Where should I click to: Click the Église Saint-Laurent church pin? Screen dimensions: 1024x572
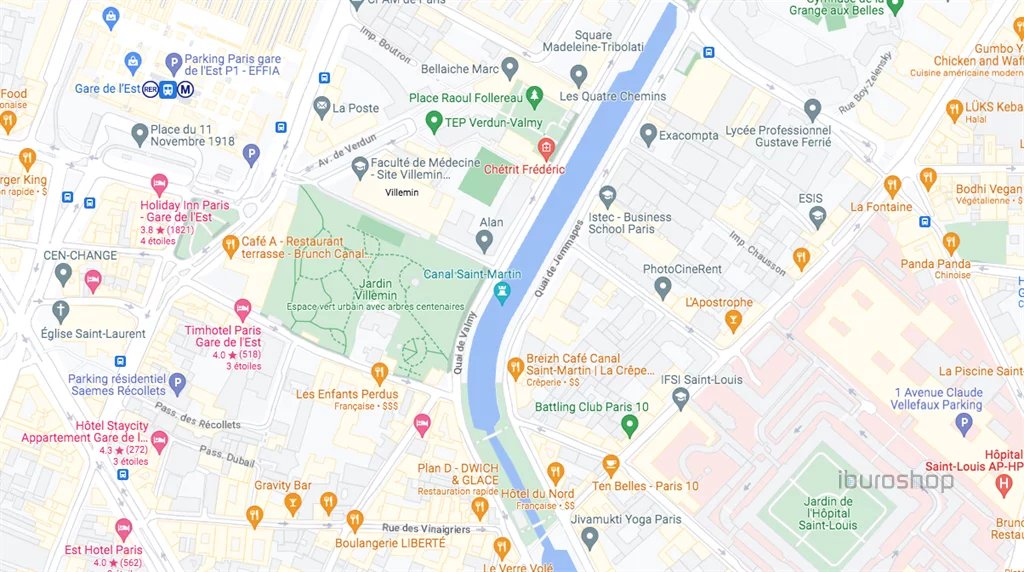click(61, 312)
